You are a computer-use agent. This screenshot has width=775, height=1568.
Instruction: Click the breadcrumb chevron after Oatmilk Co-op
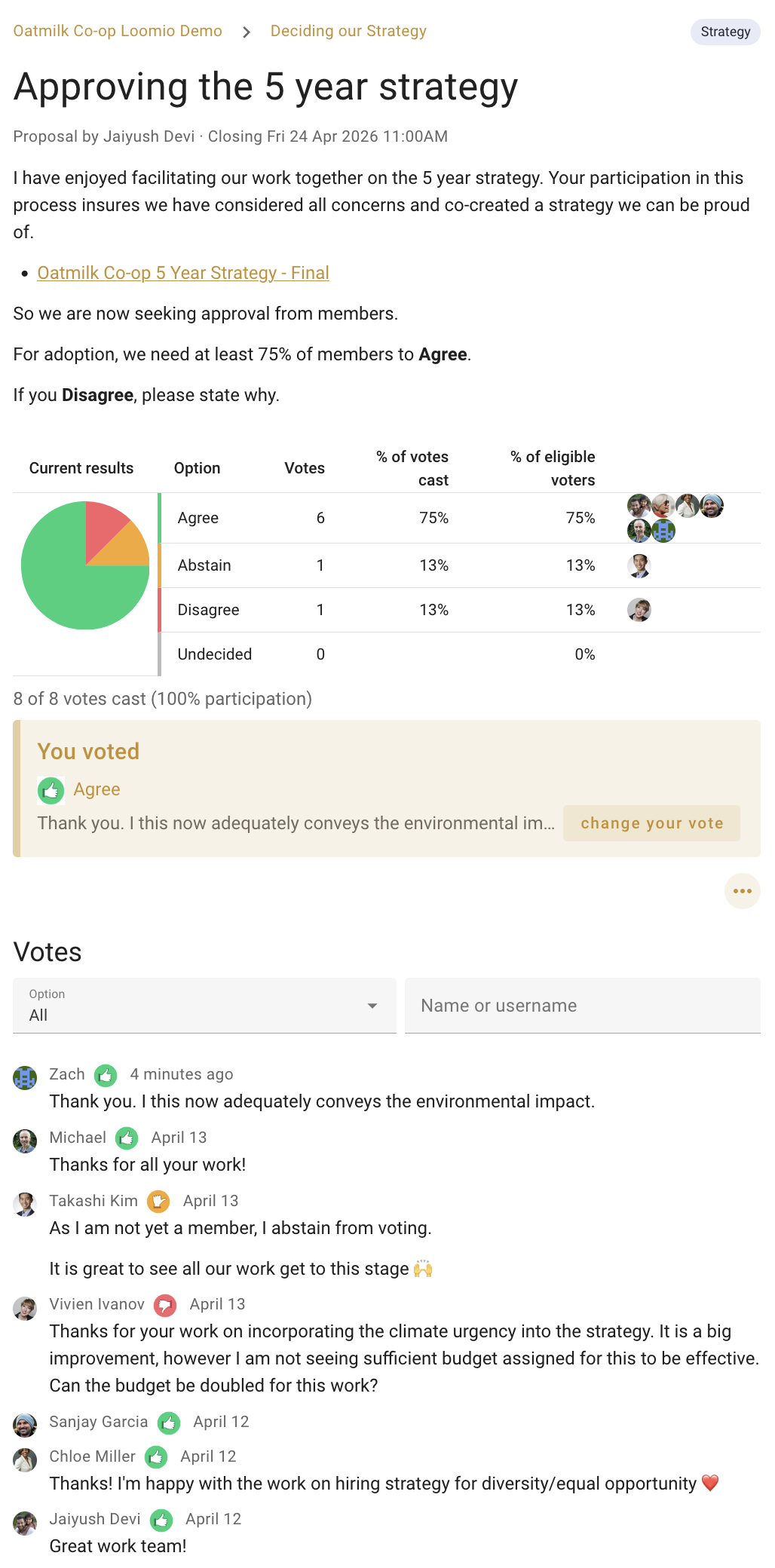(x=247, y=32)
